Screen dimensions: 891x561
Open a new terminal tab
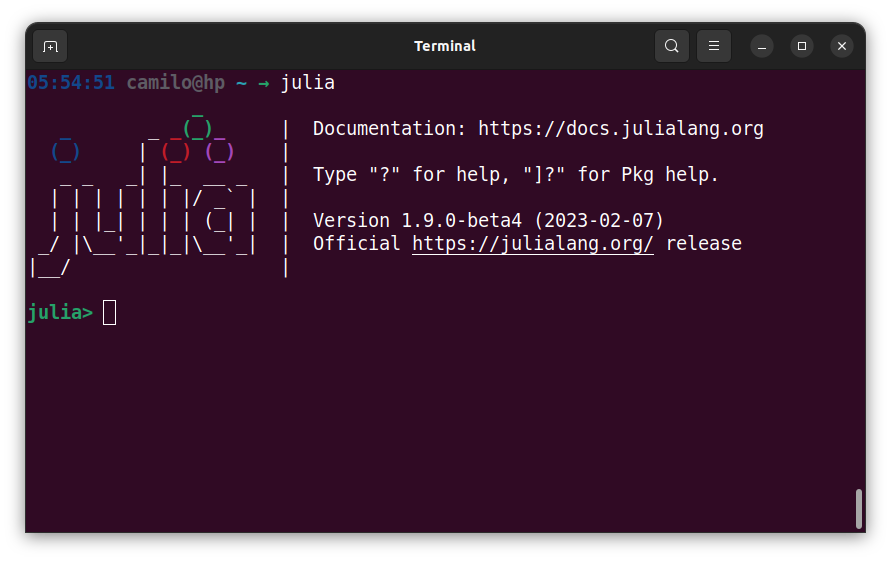(x=50, y=46)
